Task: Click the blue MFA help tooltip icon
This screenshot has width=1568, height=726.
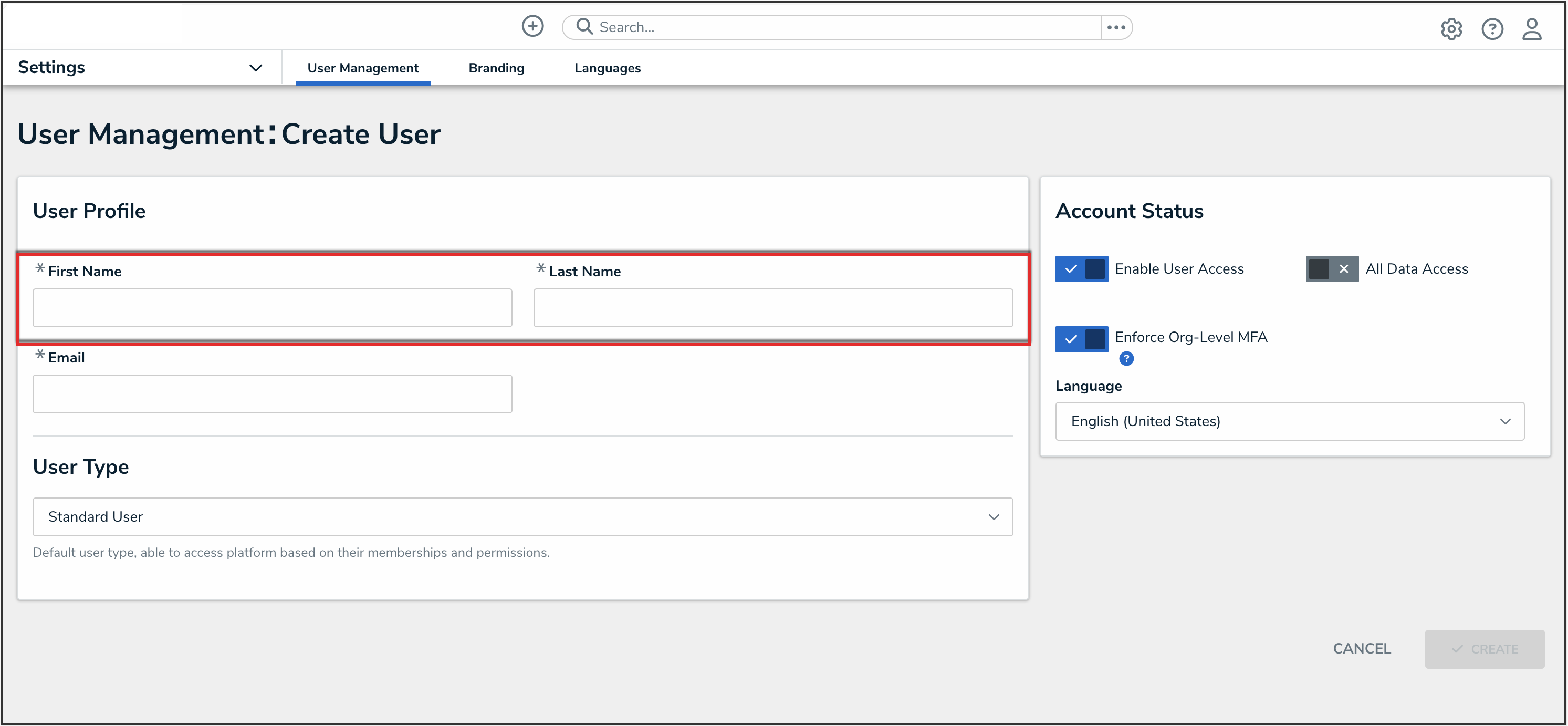Action: click(1126, 359)
